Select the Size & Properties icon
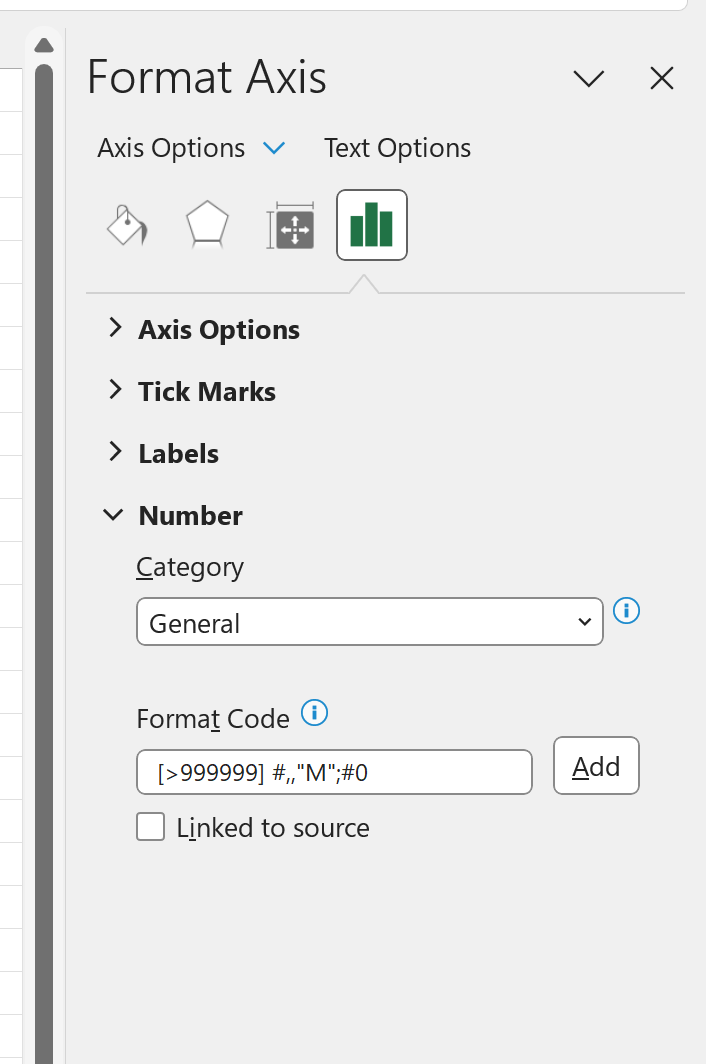706x1064 pixels. tap(289, 224)
